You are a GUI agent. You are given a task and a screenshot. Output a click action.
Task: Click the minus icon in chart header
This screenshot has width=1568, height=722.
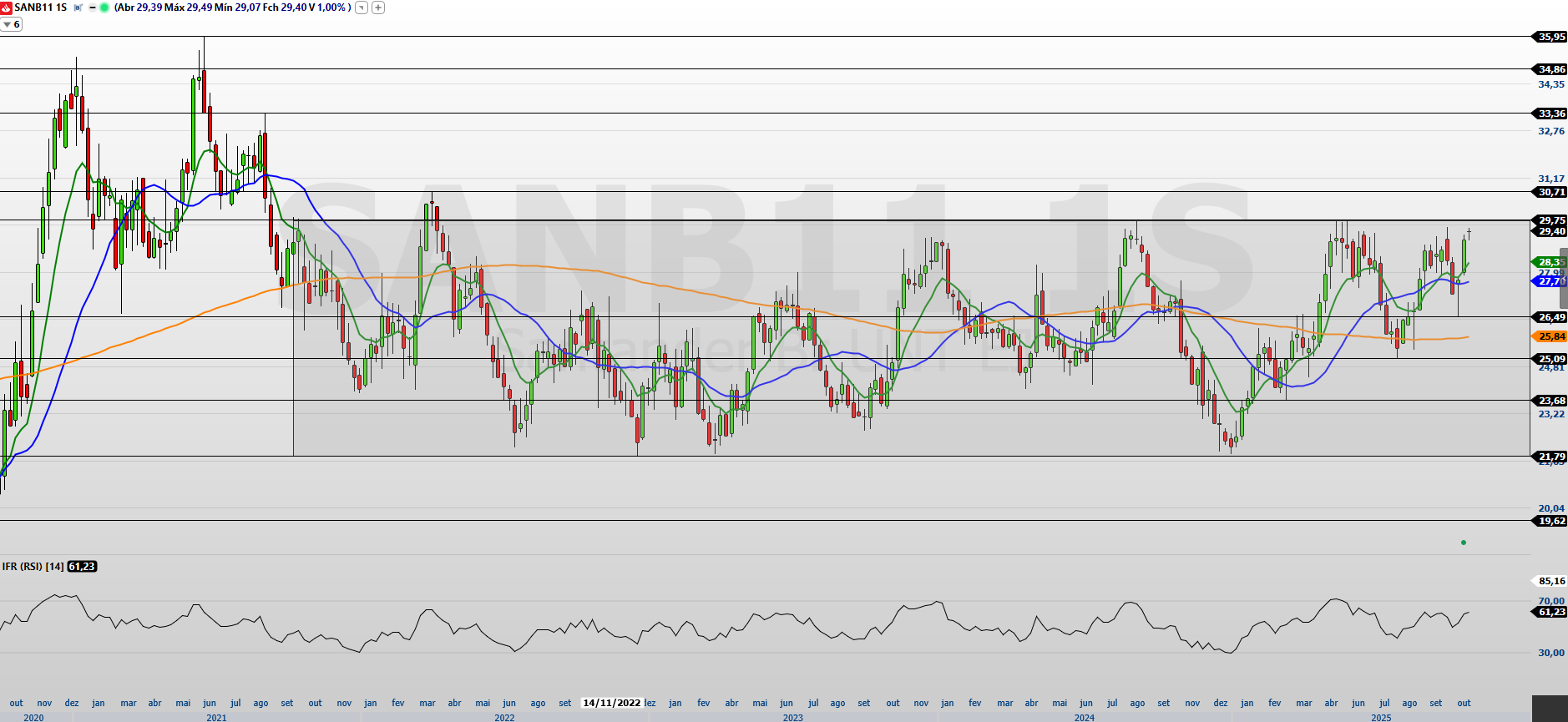[x=92, y=8]
